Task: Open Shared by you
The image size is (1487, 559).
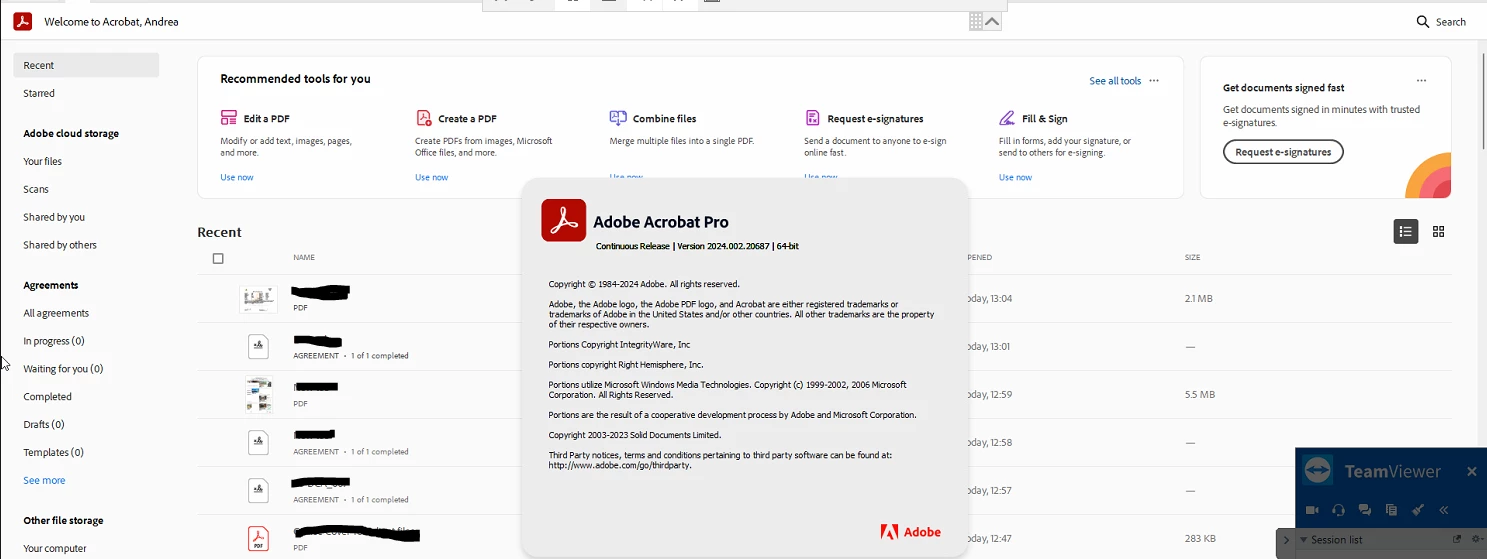Action: (54, 217)
